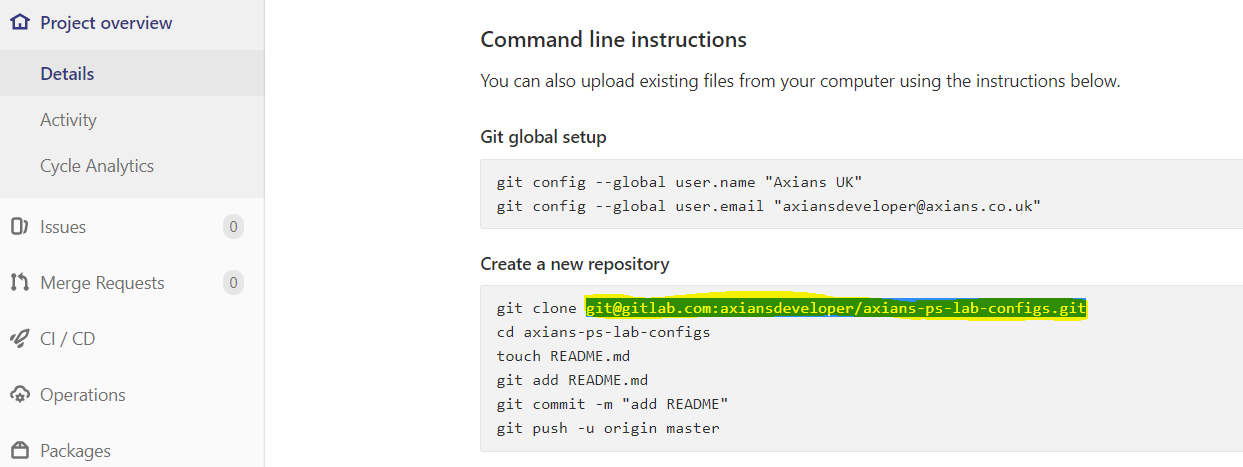The image size is (1243, 467).
Task: Click the Project overview home icon
Action: click(19, 23)
